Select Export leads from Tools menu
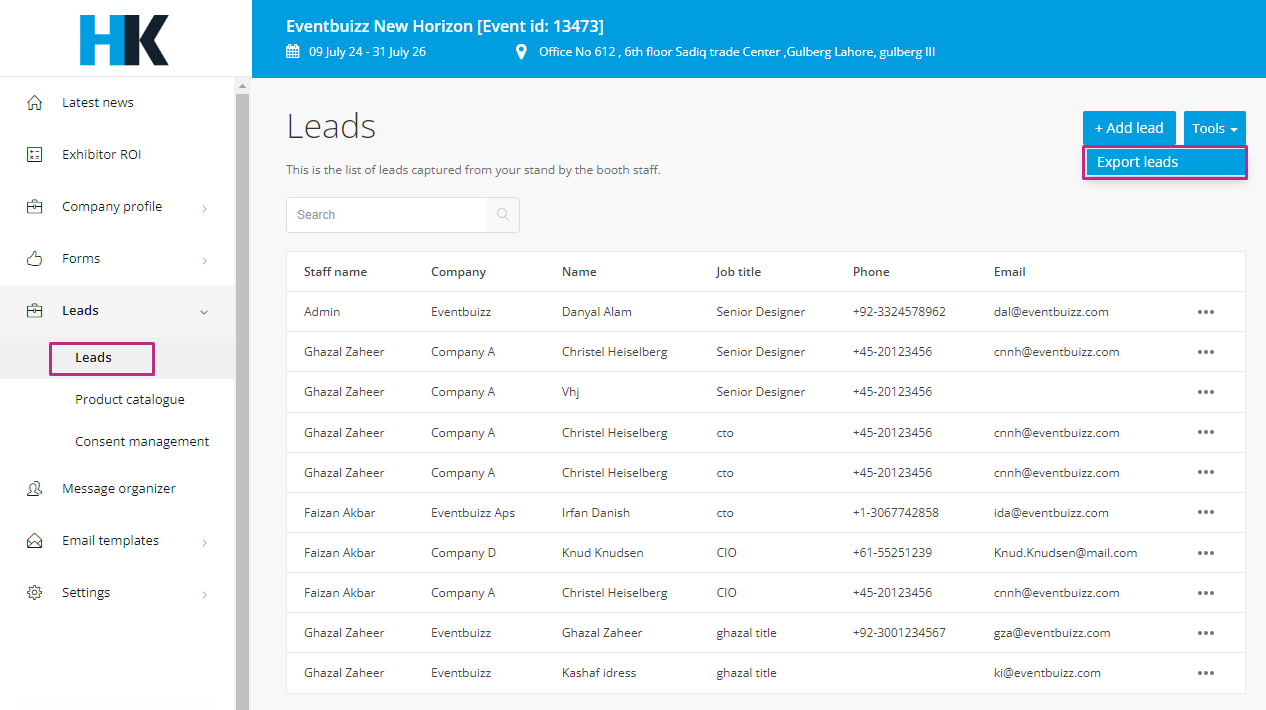This screenshot has width=1266, height=710. (1165, 162)
